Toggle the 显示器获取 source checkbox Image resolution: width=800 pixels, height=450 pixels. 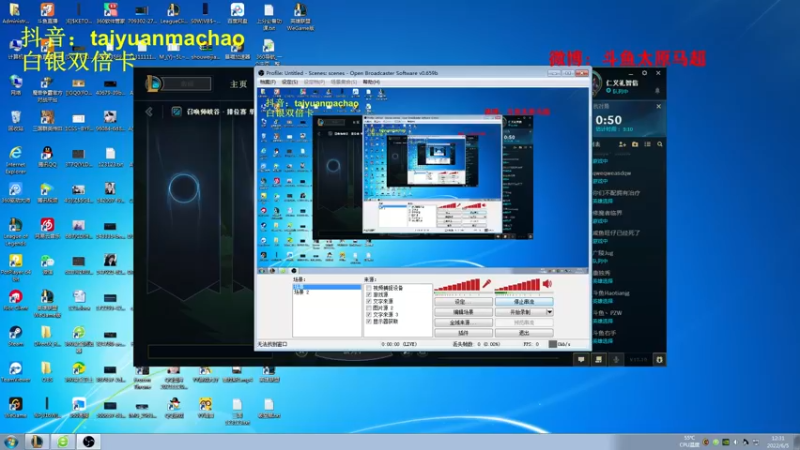tap(369, 321)
